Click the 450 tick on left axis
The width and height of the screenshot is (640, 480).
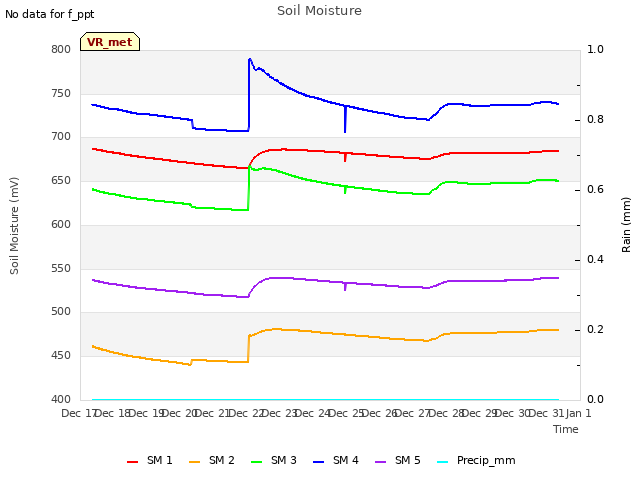tap(61, 356)
